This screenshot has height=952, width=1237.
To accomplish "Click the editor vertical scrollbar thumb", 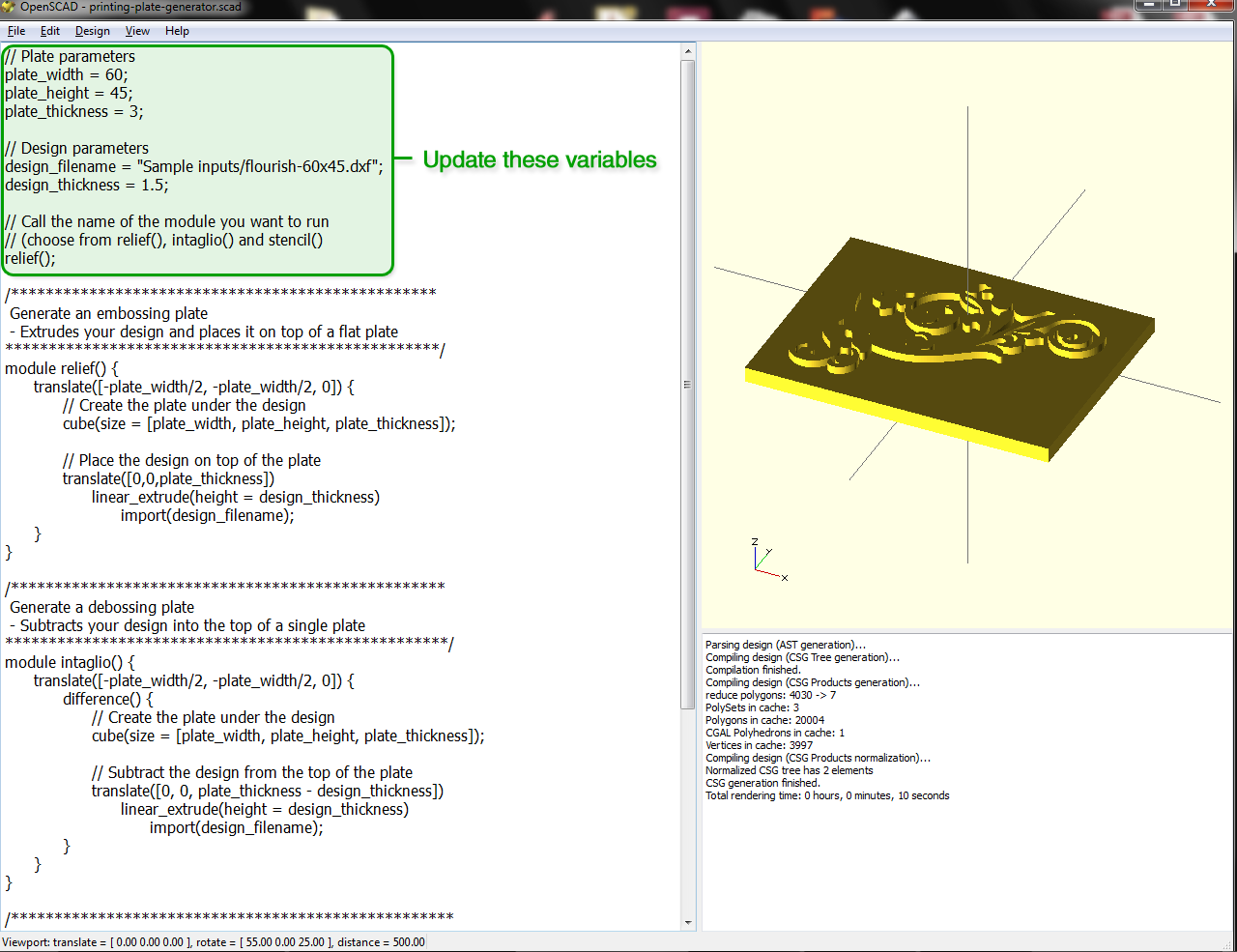I will [688, 384].
